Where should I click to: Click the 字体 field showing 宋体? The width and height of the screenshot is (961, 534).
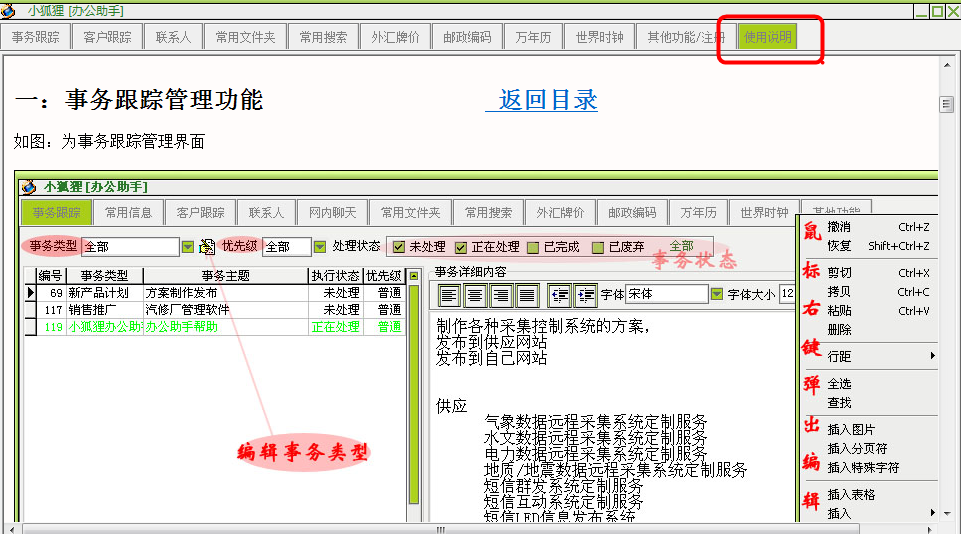[667, 294]
